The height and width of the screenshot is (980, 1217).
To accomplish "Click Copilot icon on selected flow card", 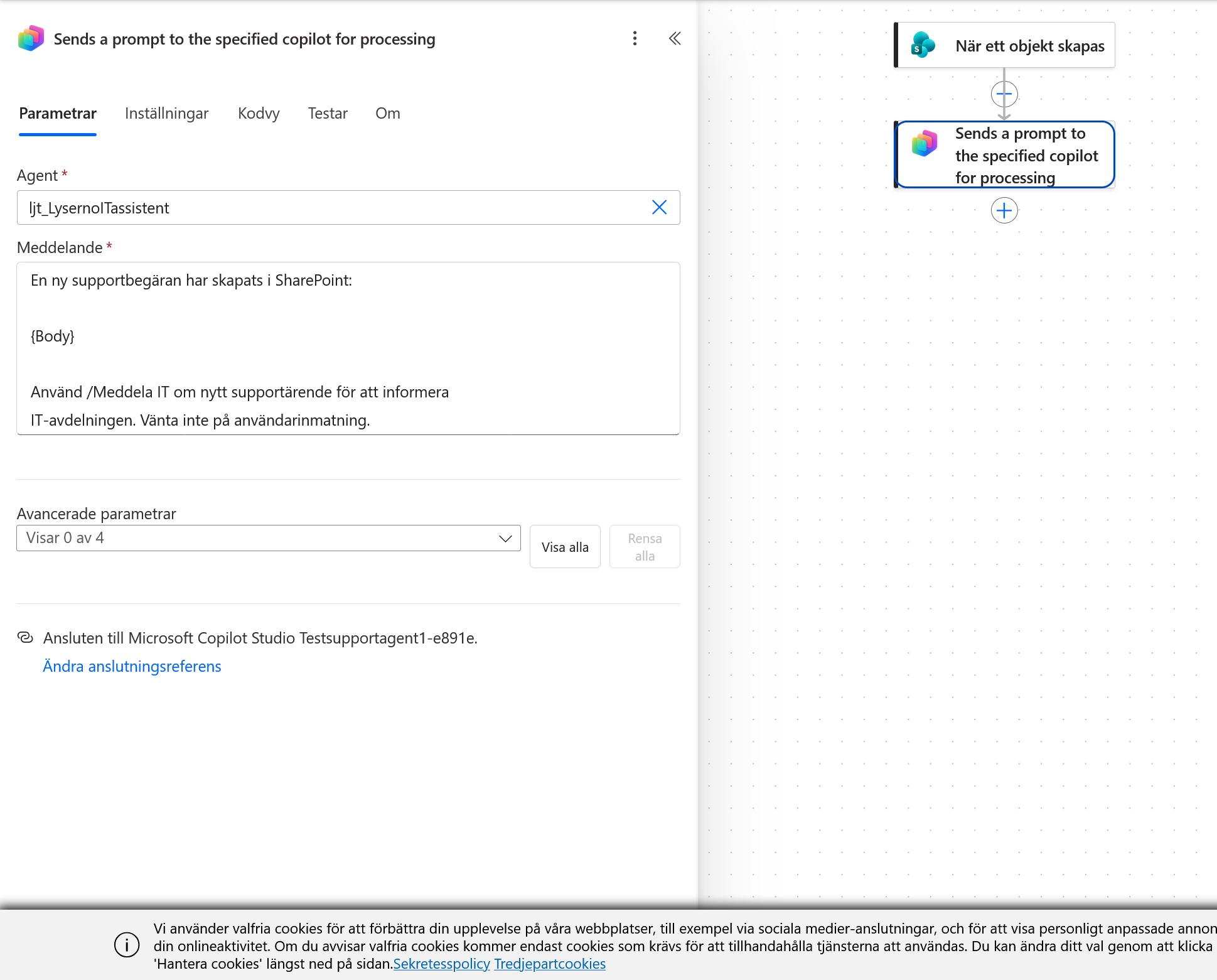I will [925, 144].
